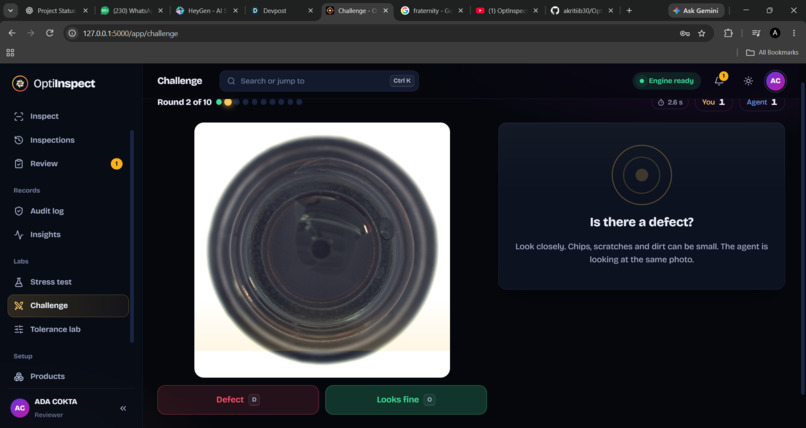806x428 pixels.
Task: Click the first green round progress dot
Action: coord(219,102)
